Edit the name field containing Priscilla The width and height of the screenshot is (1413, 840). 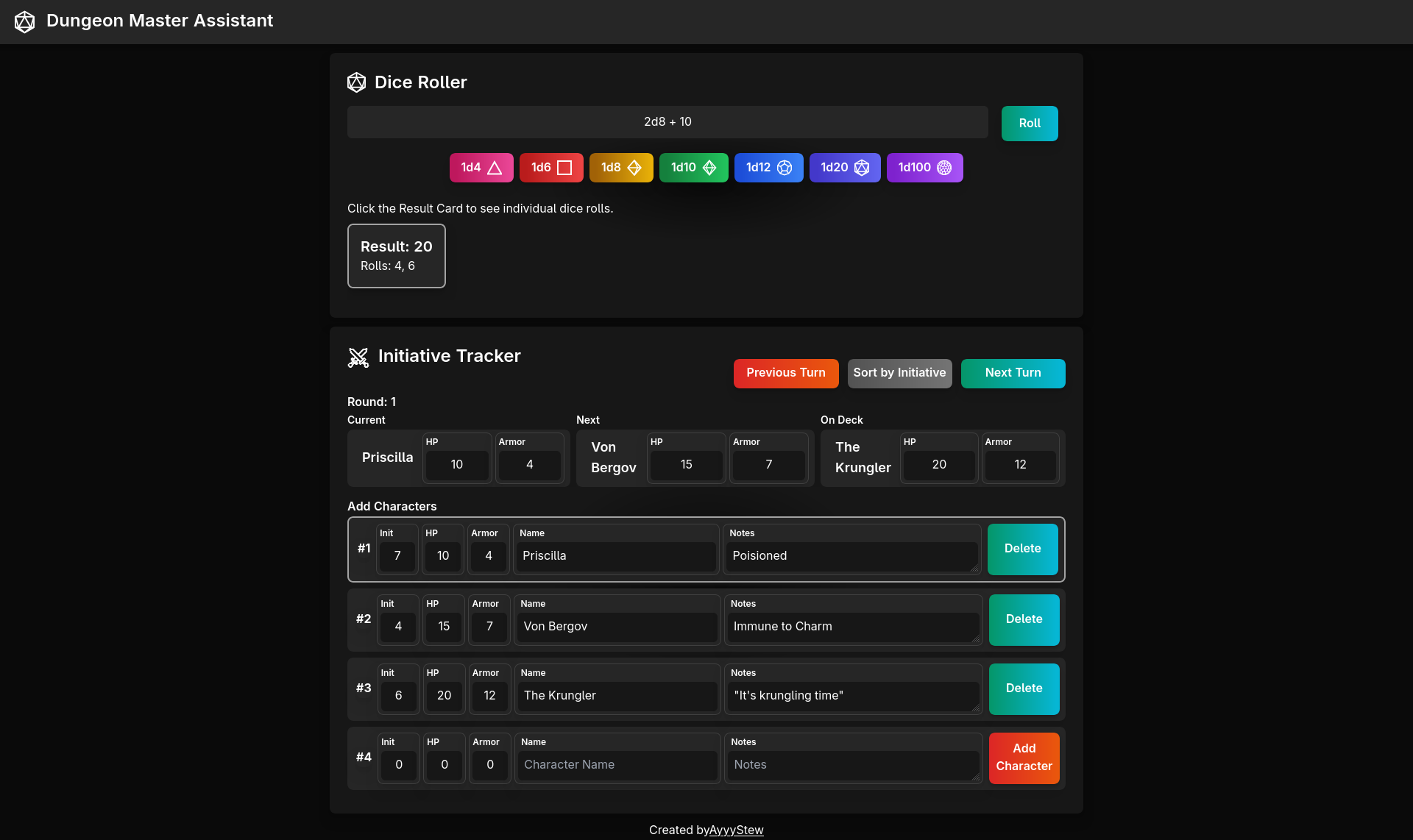pyautogui.click(x=617, y=556)
